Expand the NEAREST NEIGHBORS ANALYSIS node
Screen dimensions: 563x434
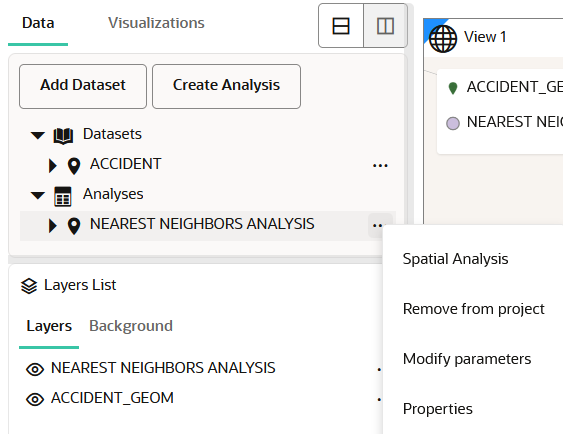tap(53, 226)
